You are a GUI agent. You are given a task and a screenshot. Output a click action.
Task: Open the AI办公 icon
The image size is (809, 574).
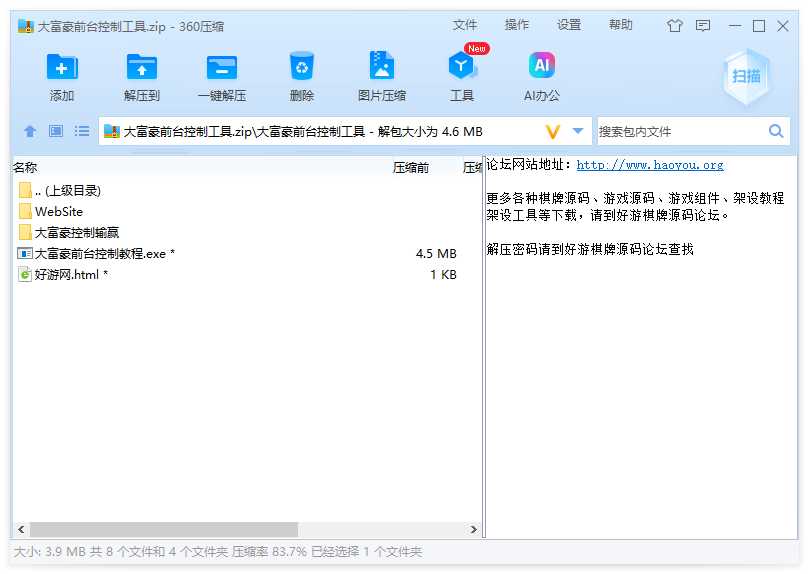(x=542, y=65)
